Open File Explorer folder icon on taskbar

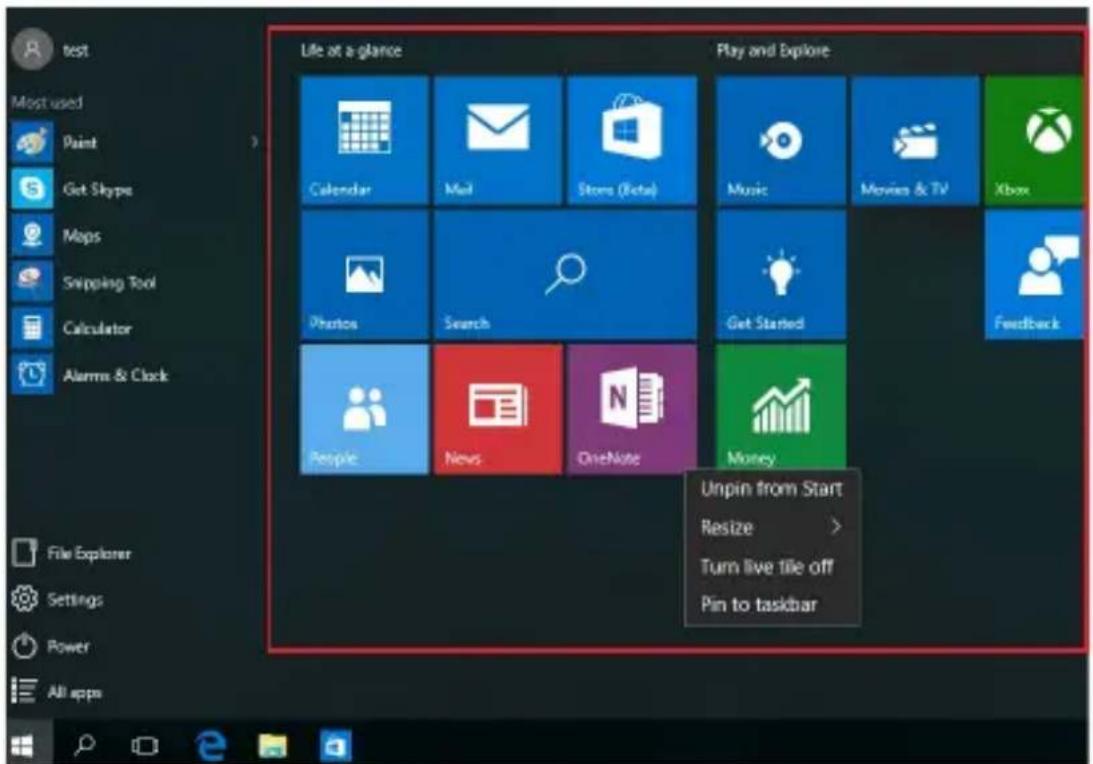click(x=272, y=745)
